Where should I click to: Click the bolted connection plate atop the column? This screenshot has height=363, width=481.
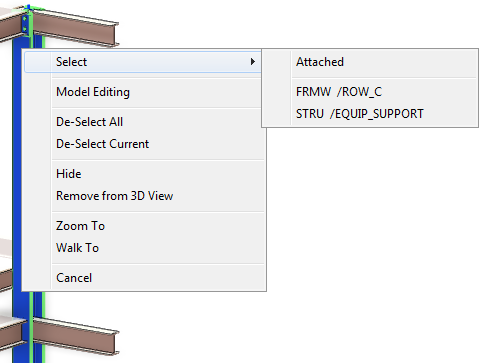click(x=25, y=24)
